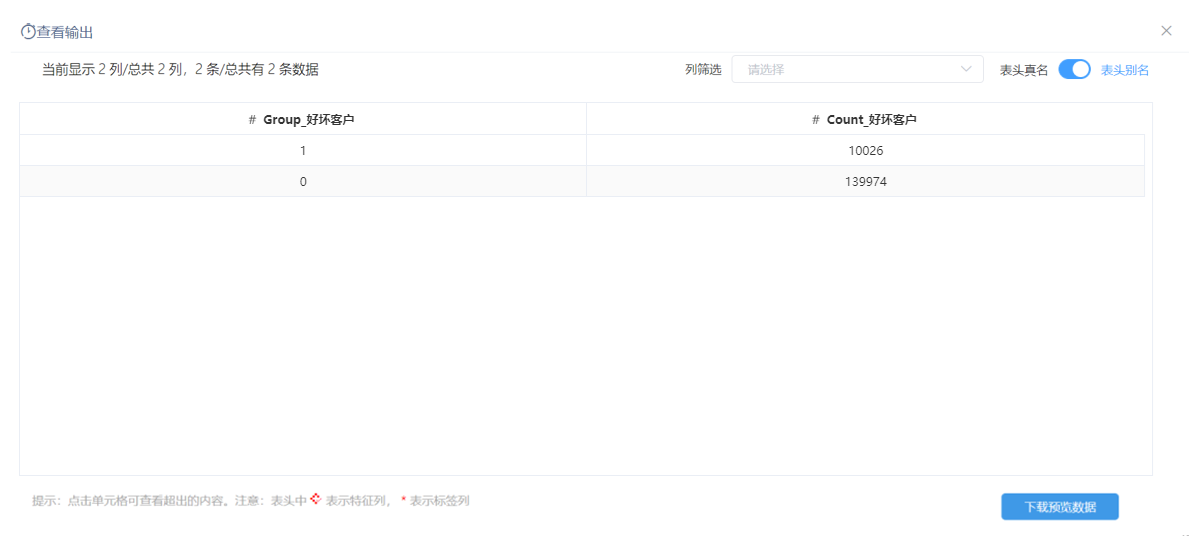Select the Group_好坏客户 column header

point(303,119)
